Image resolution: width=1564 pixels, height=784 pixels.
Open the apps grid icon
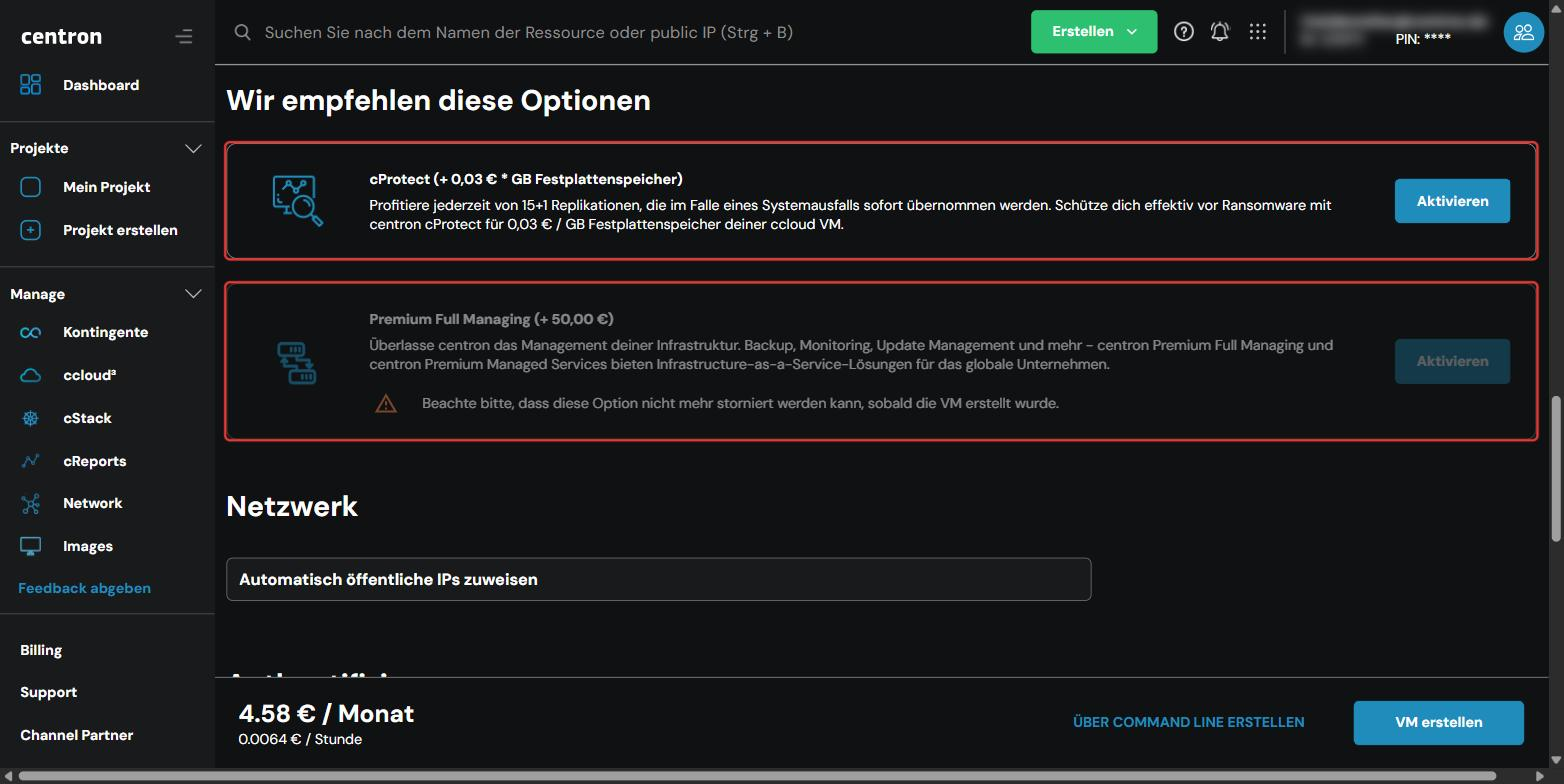point(1258,32)
